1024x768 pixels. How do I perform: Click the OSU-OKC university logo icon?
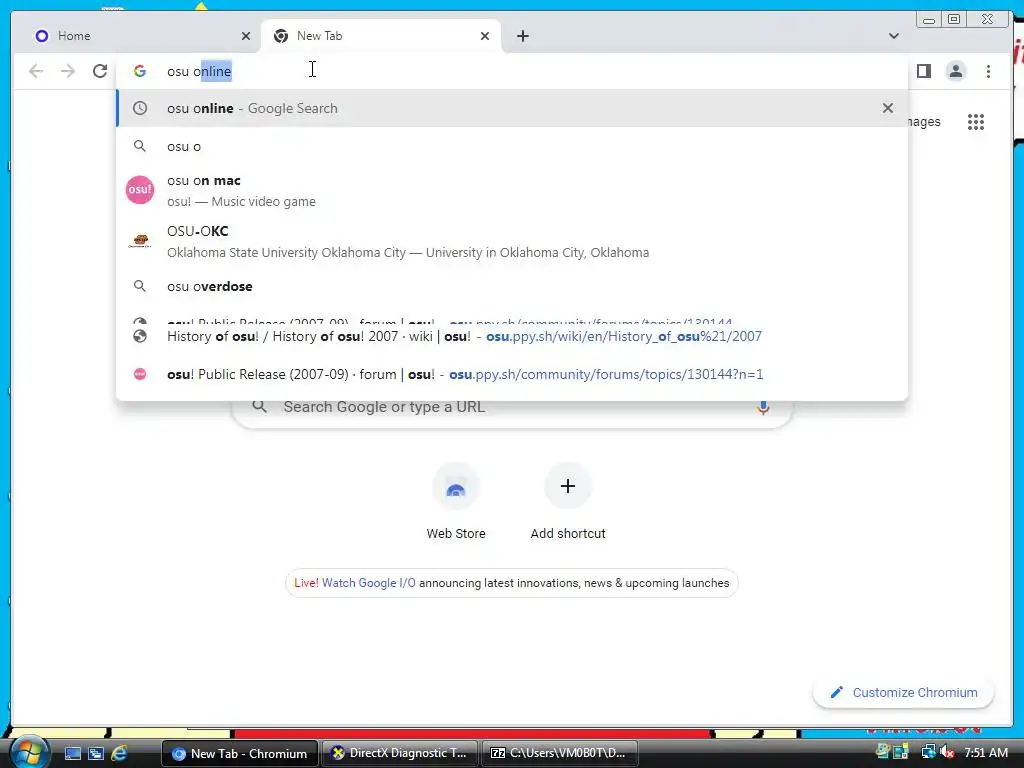[140, 241]
